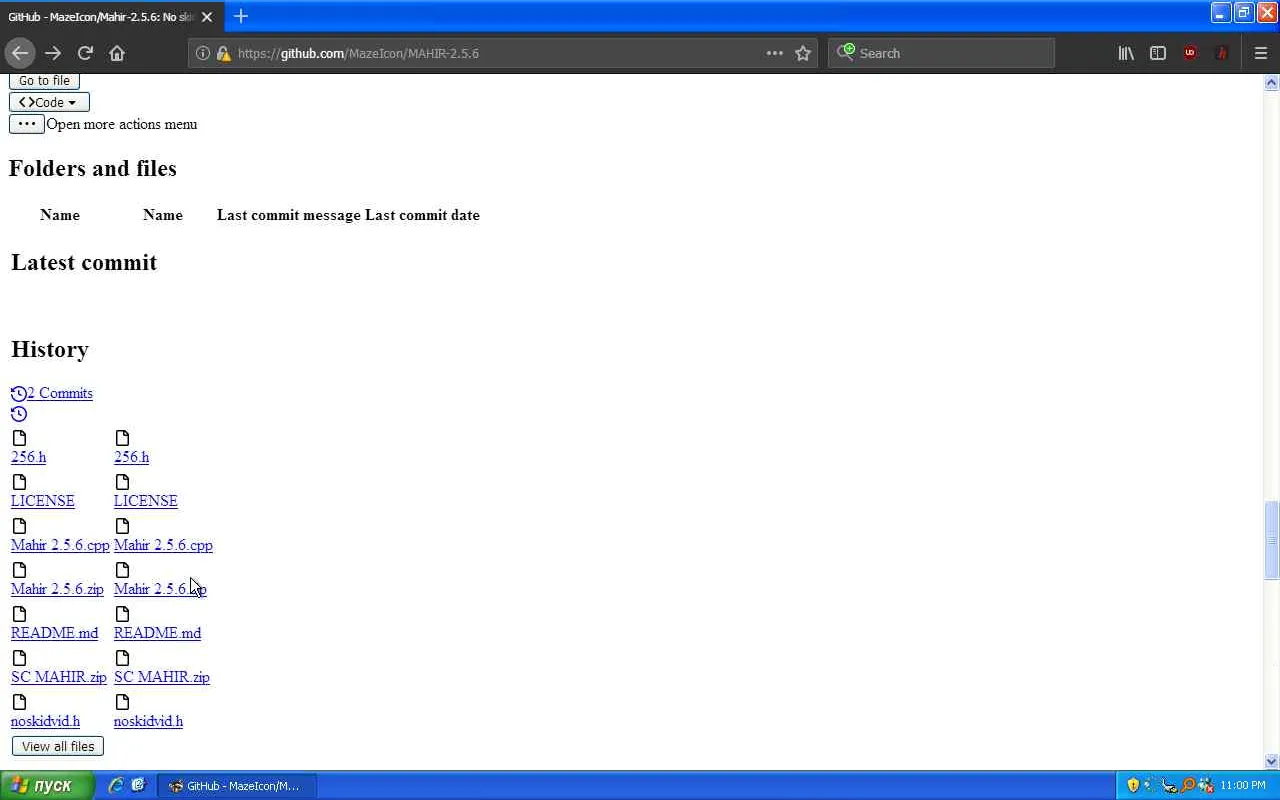Click the orange magnifier tray icon
The width and height of the screenshot is (1280, 800).
click(1187, 785)
